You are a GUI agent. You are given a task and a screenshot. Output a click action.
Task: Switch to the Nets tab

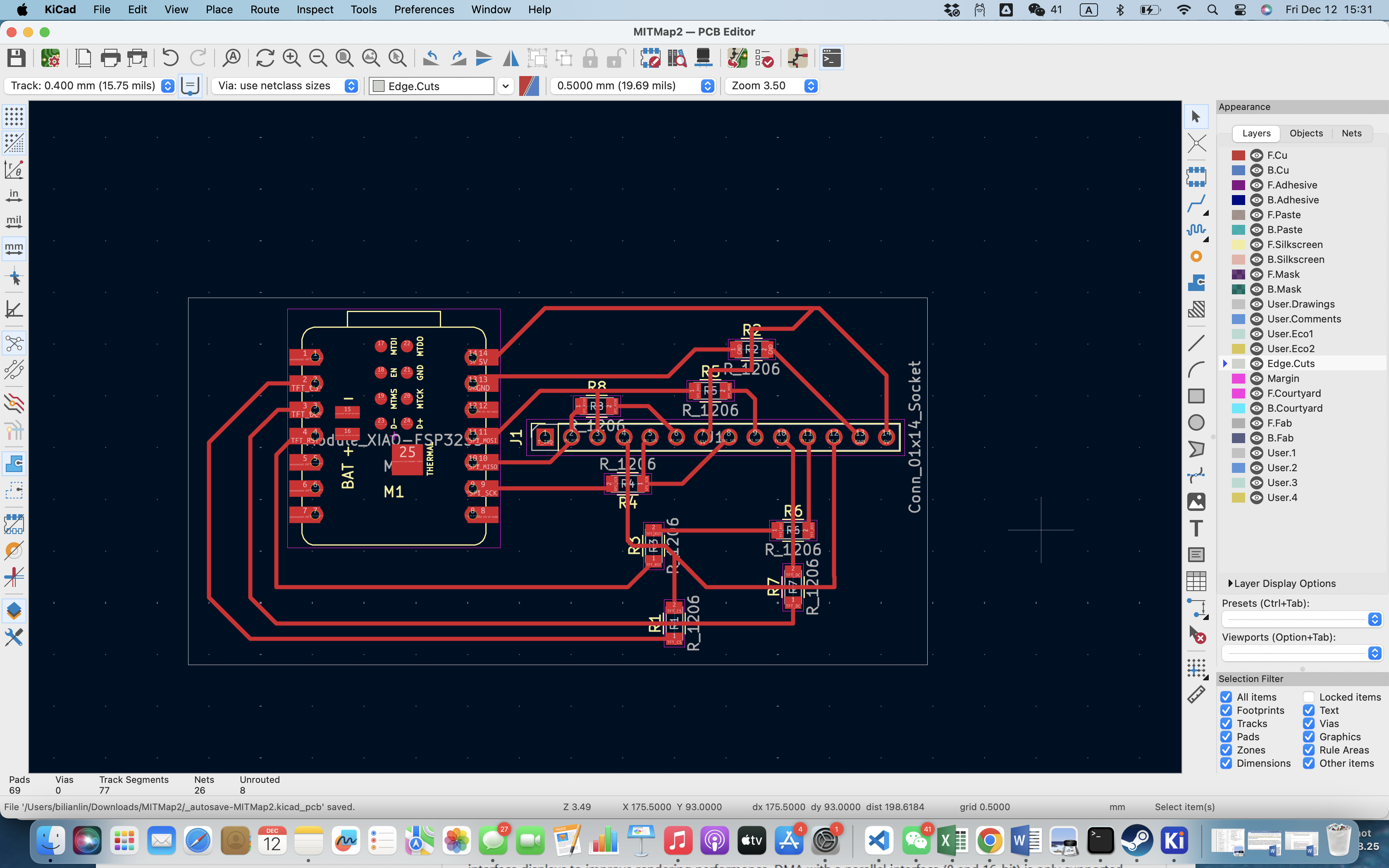point(1351,133)
